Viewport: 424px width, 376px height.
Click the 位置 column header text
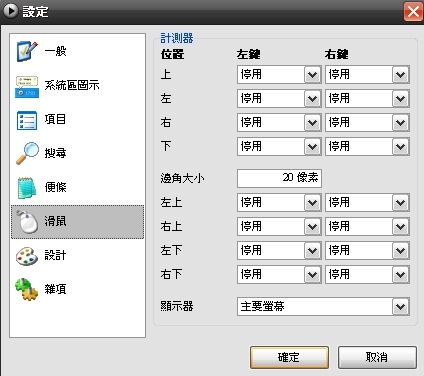[x=172, y=54]
